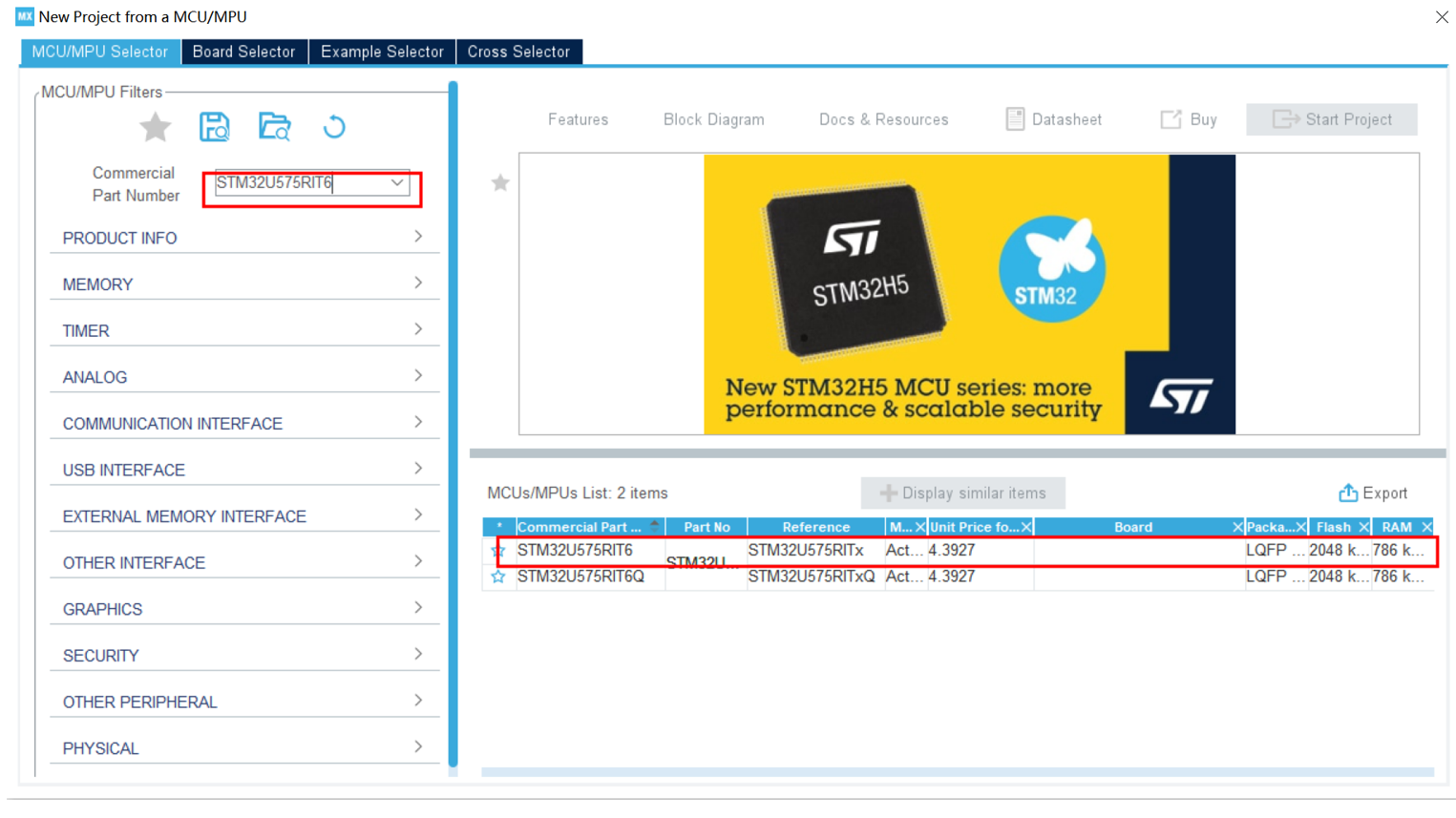Click Display similar items button
The width and height of the screenshot is (1456, 818).
click(x=963, y=493)
